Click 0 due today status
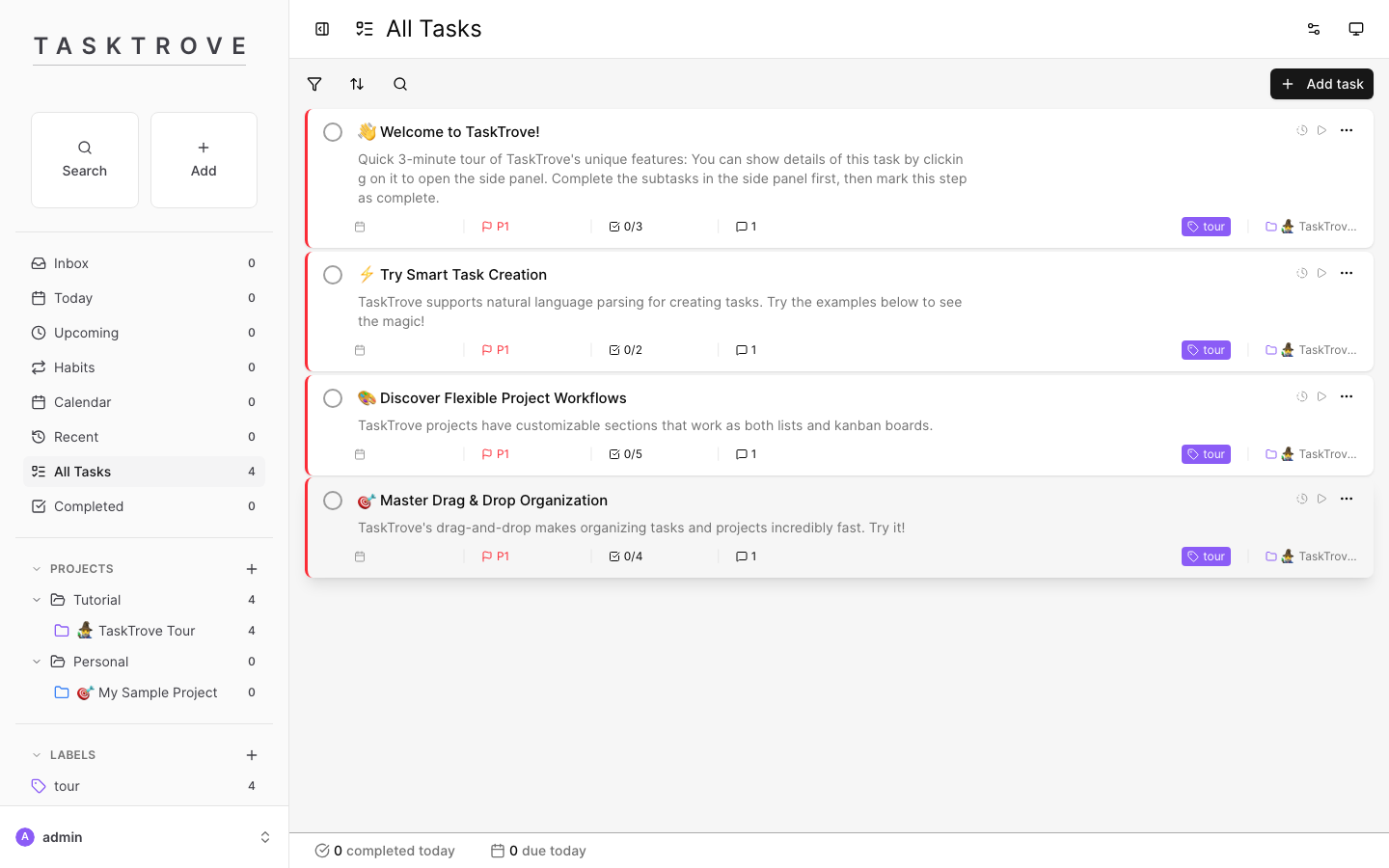 point(538,851)
